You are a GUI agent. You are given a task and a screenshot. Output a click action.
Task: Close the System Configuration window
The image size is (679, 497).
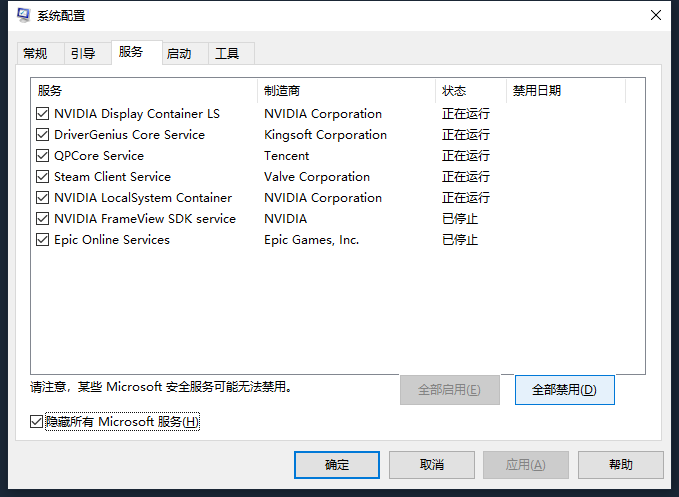pyautogui.click(x=656, y=15)
